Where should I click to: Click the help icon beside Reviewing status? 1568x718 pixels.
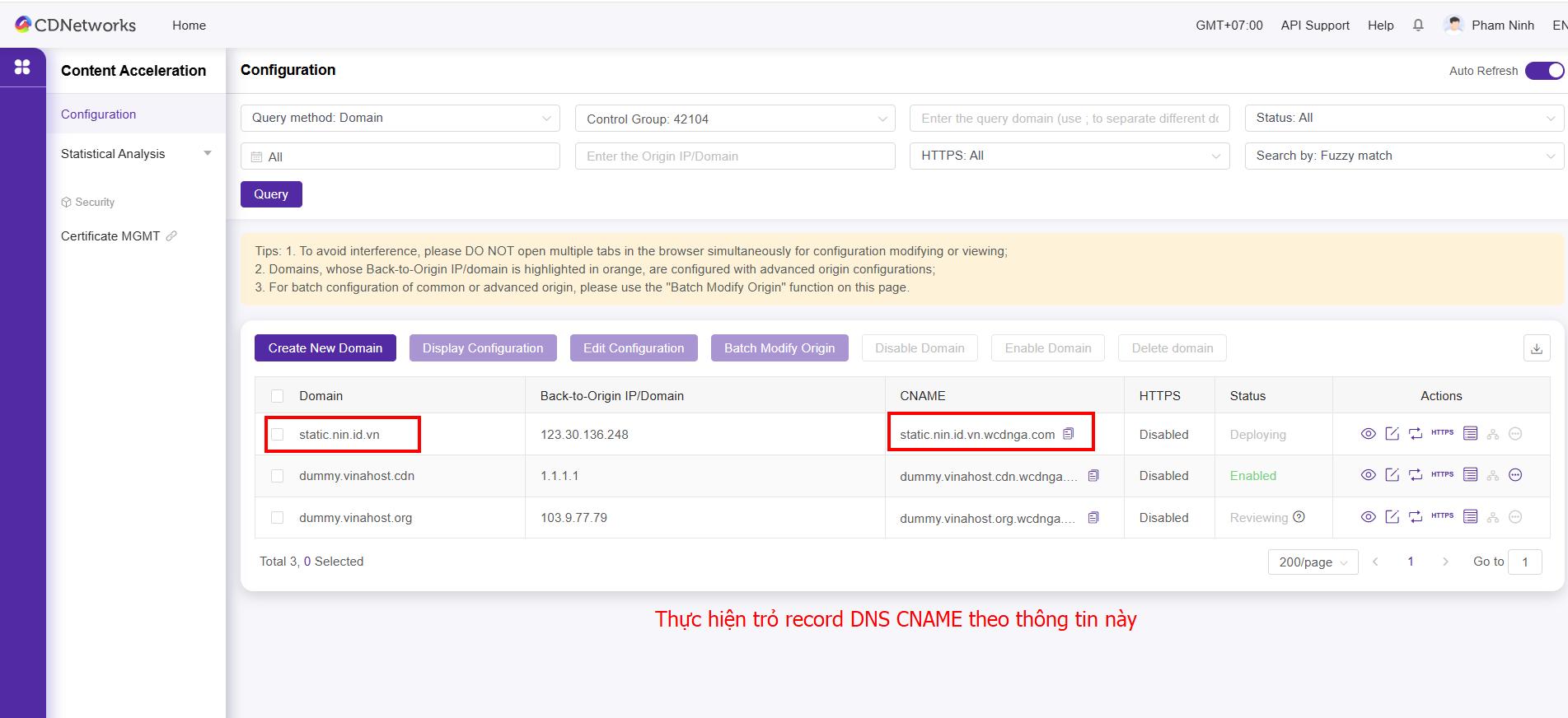[x=1299, y=517]
